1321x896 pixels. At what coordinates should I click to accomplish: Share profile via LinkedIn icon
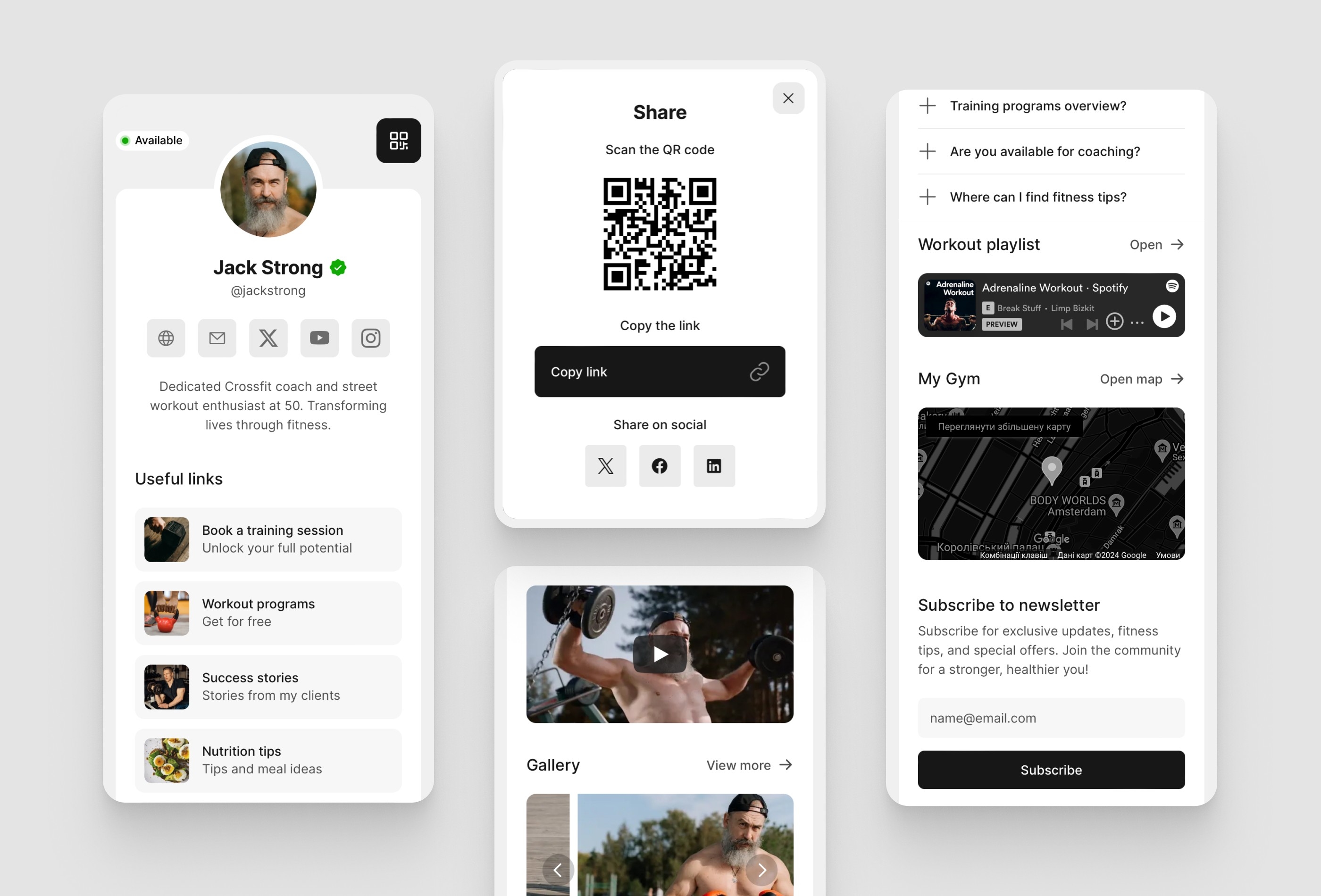(x=714, y=465)
